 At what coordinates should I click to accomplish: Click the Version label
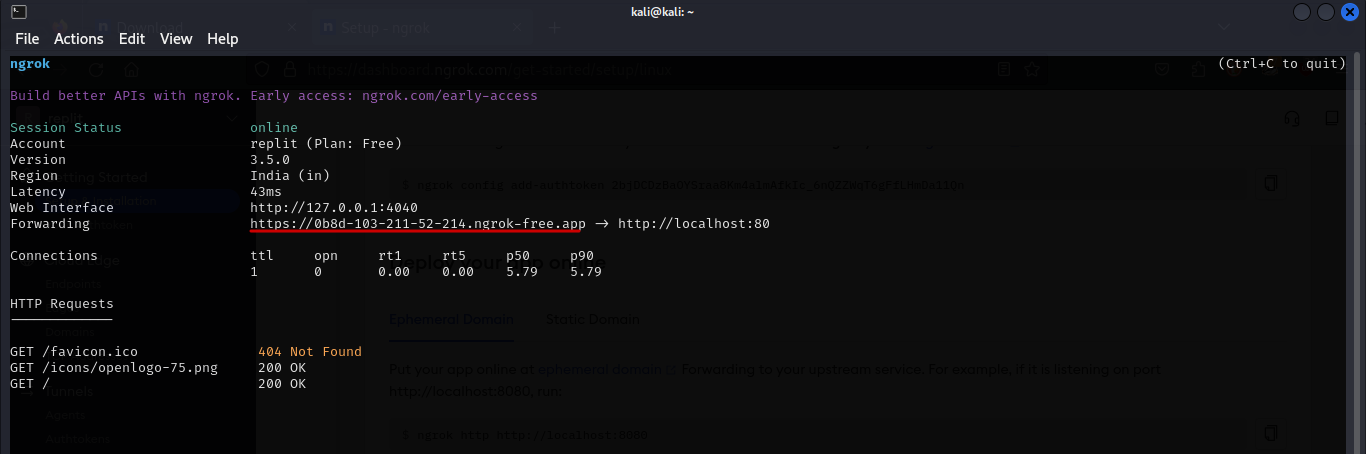[38, 160]
